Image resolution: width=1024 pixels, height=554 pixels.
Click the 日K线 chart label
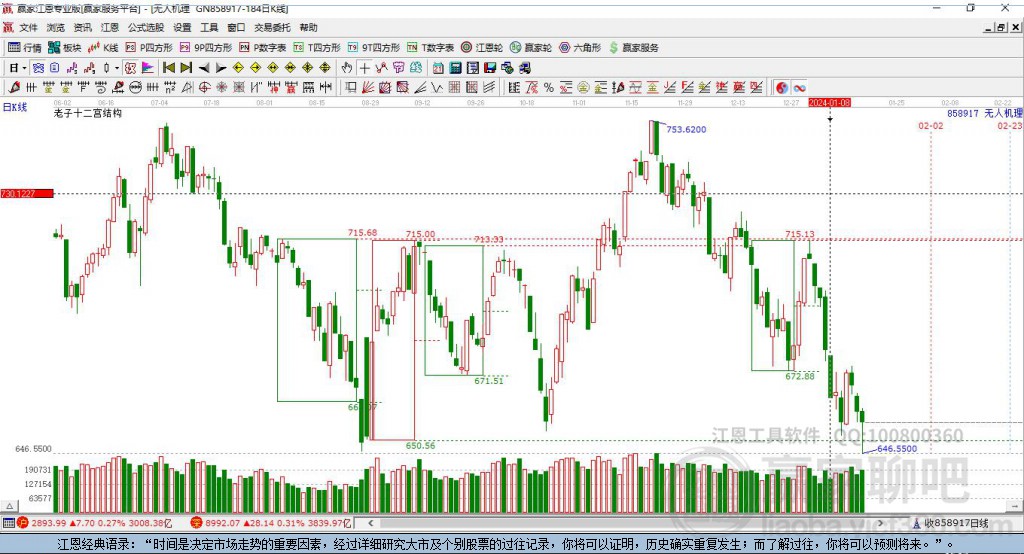[15, 107]
